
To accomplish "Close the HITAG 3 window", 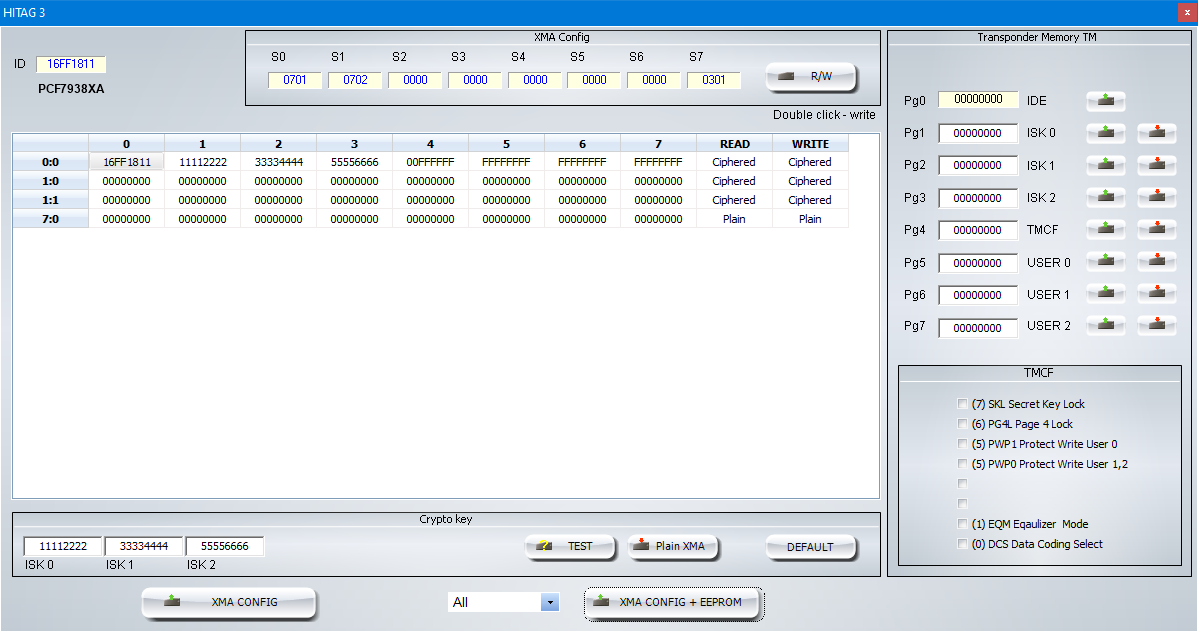I will [1187, 13].
